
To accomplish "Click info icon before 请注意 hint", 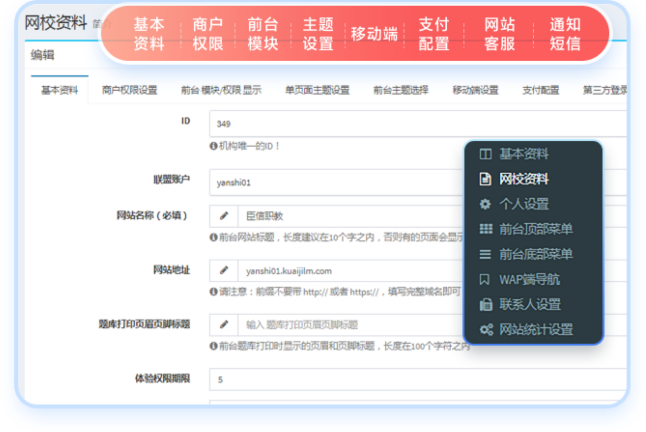I will (213, 292).
